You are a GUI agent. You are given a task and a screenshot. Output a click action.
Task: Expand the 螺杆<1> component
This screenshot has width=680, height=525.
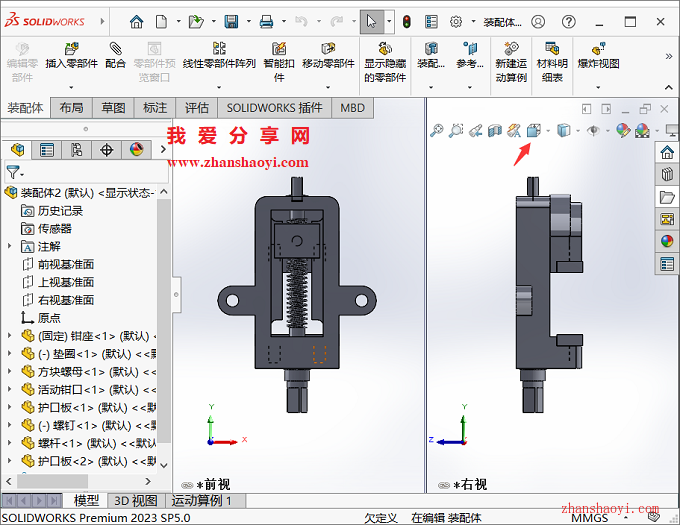[x=10, y=443]
